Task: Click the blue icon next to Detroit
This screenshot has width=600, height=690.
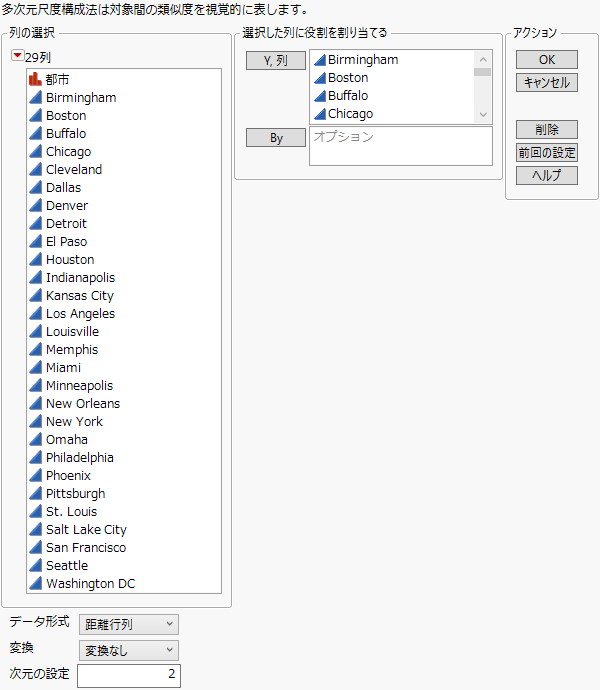Action: coord(35,224)
